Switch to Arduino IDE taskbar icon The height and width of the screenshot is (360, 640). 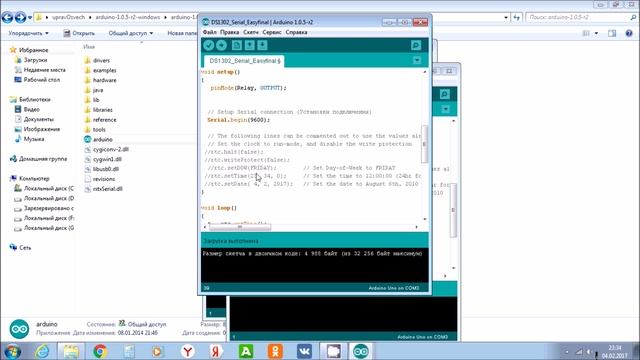[361, 351]
